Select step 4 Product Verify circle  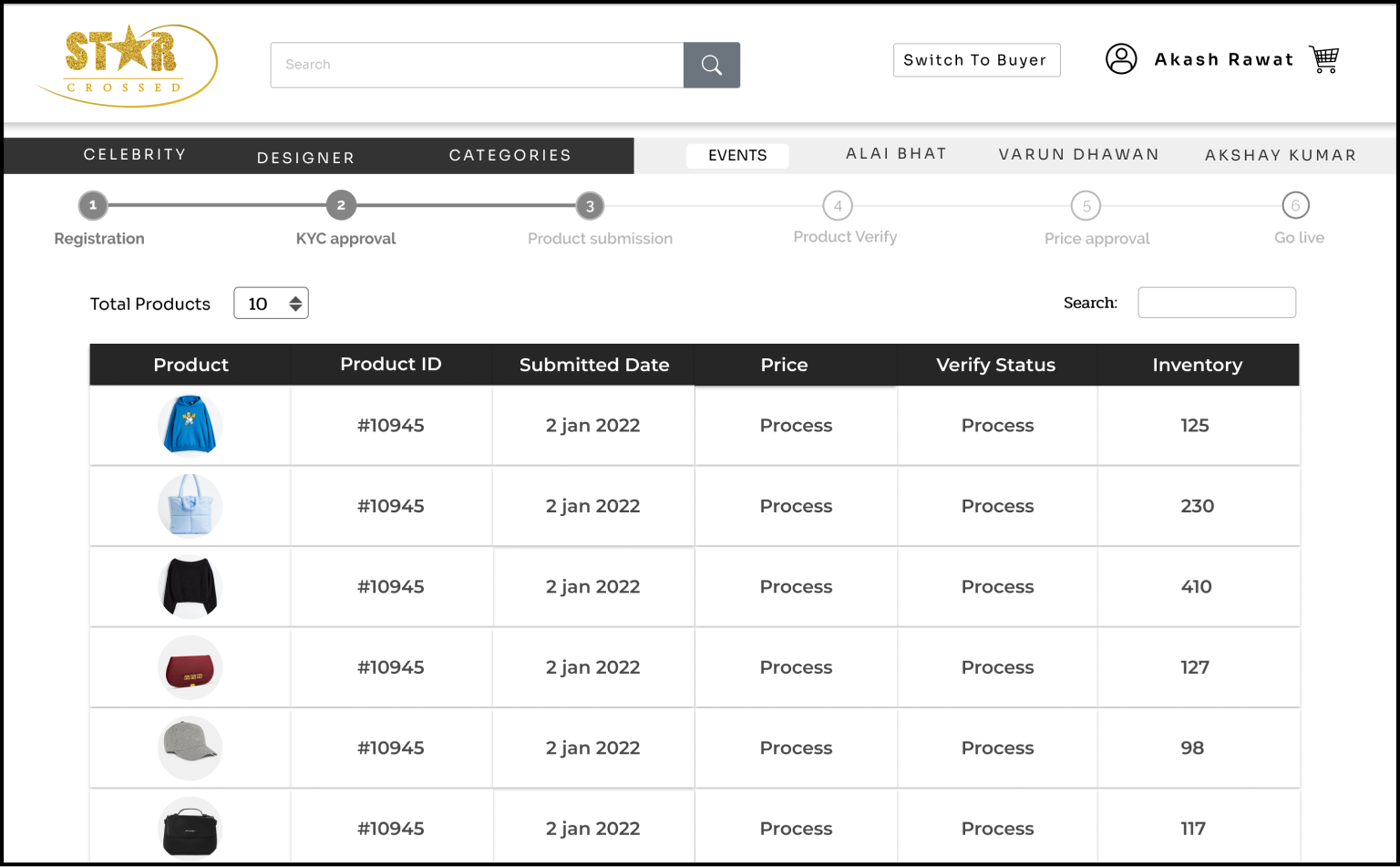pos(837,206)
